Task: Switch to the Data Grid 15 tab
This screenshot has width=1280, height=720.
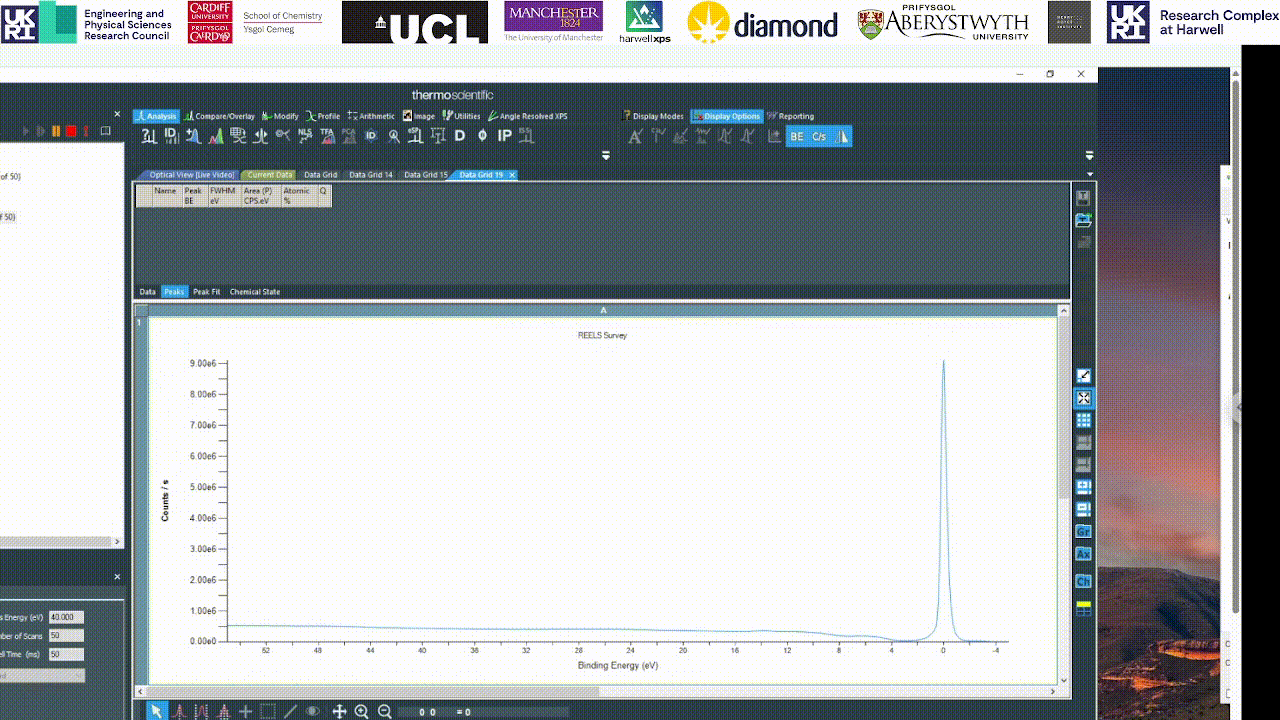Action: click(x=425, y=175)
